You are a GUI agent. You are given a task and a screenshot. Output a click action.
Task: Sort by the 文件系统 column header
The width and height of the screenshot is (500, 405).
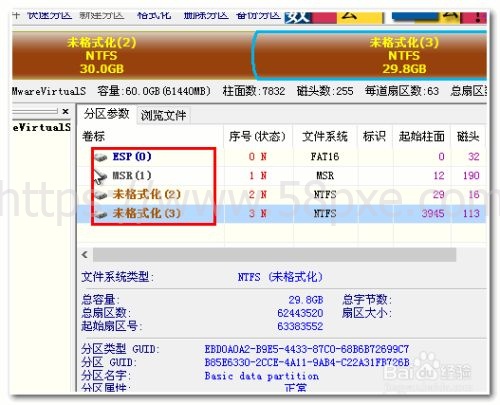tap(325, 136)
